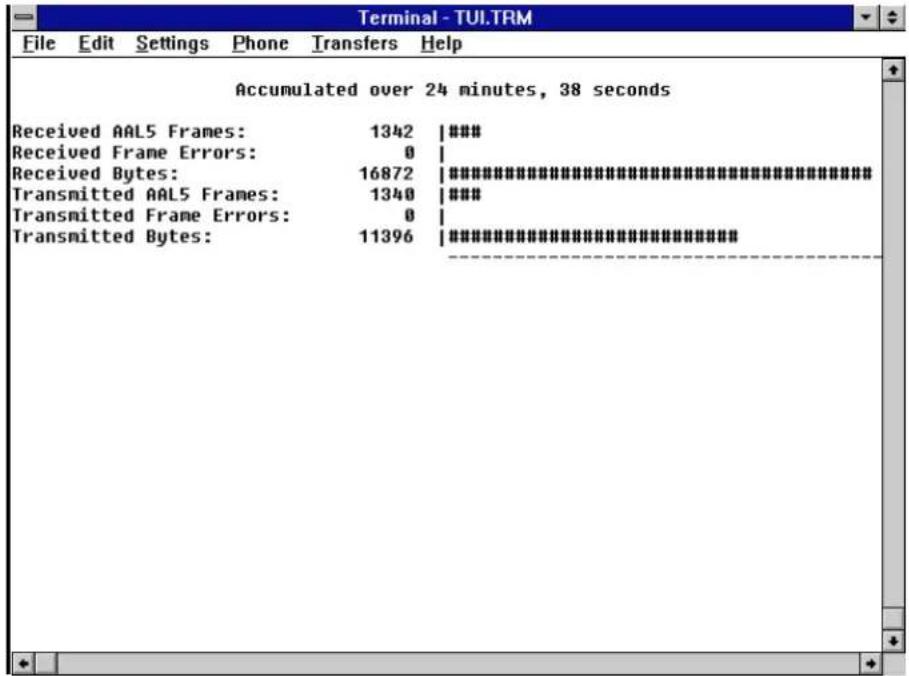Click the 'Accumulated over 24 minutes, 38 seconds' line
This screenshot has height=676, width=909.
(x=453, y=90)
